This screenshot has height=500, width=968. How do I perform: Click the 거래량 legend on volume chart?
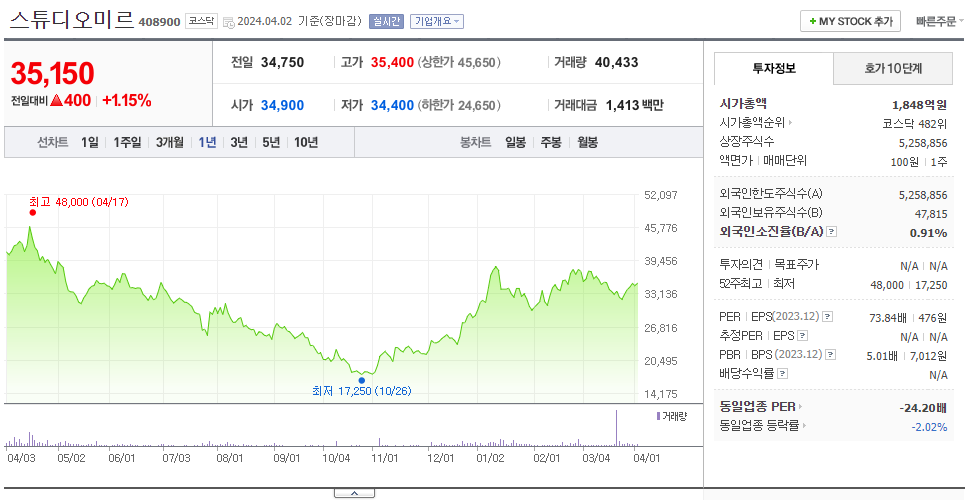coord(672,416)
